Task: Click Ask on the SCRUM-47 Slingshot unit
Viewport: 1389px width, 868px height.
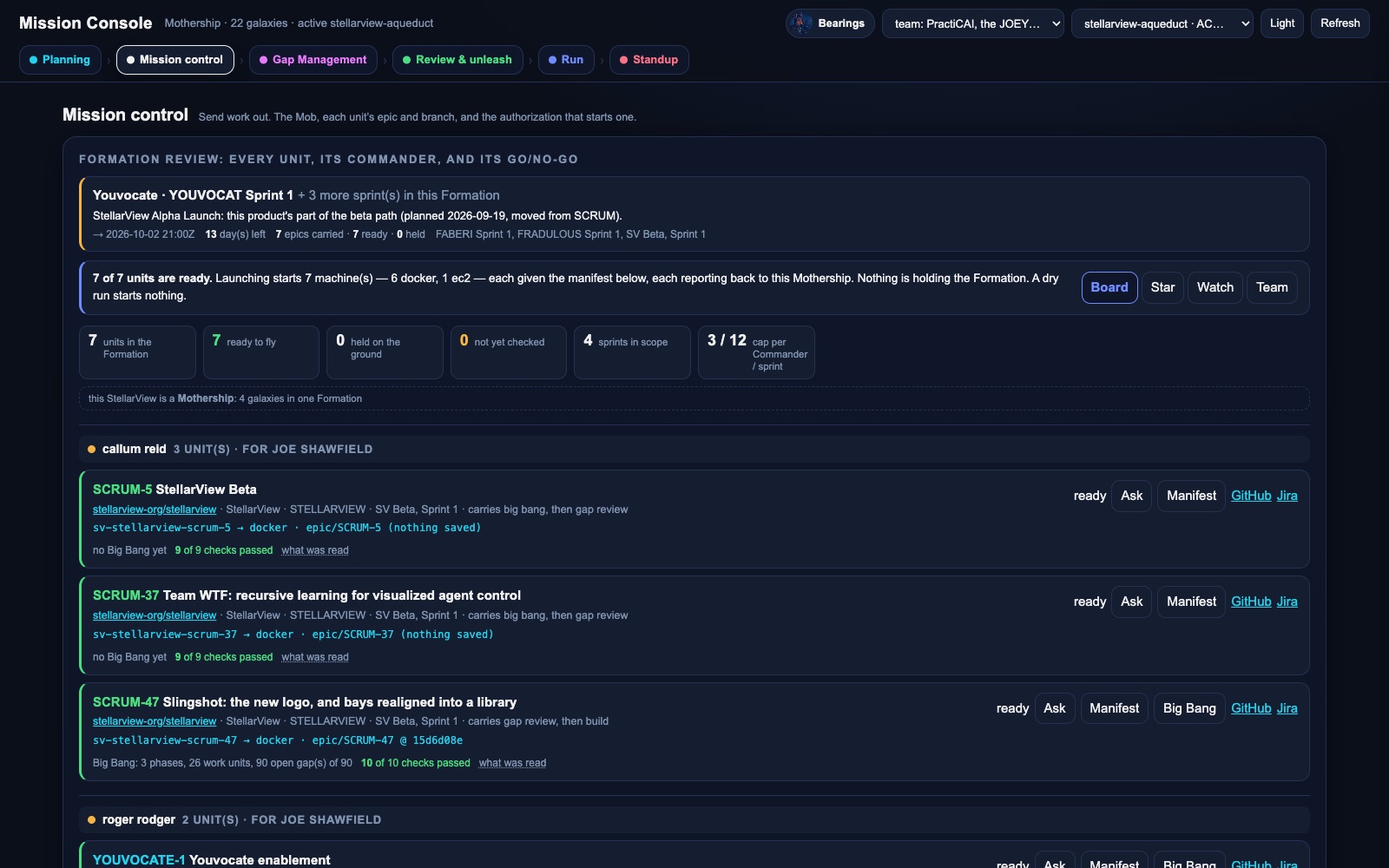Action: coord(1055,708)
